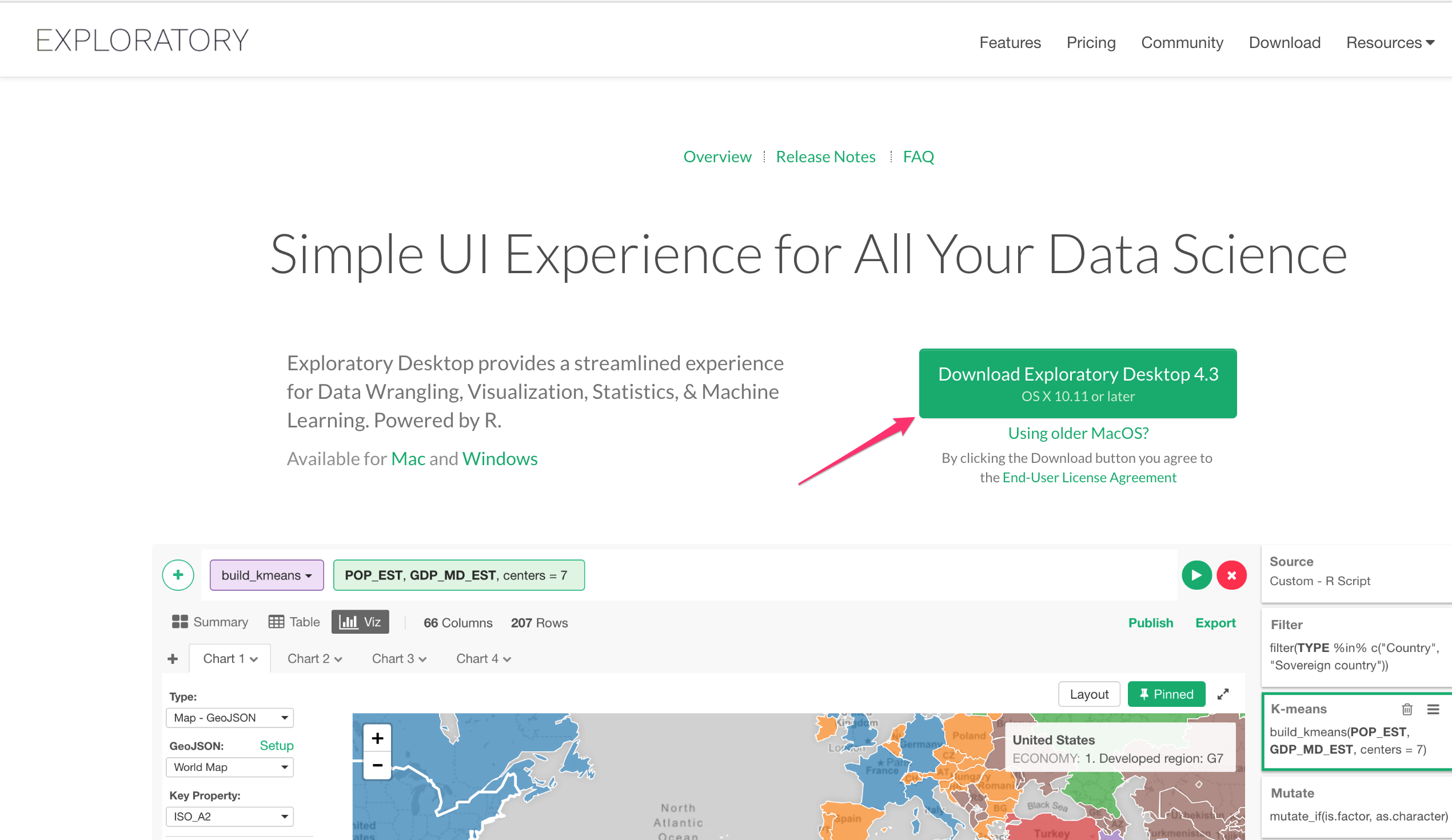Open the build_kmeans function dropdown

pos(267,575)
